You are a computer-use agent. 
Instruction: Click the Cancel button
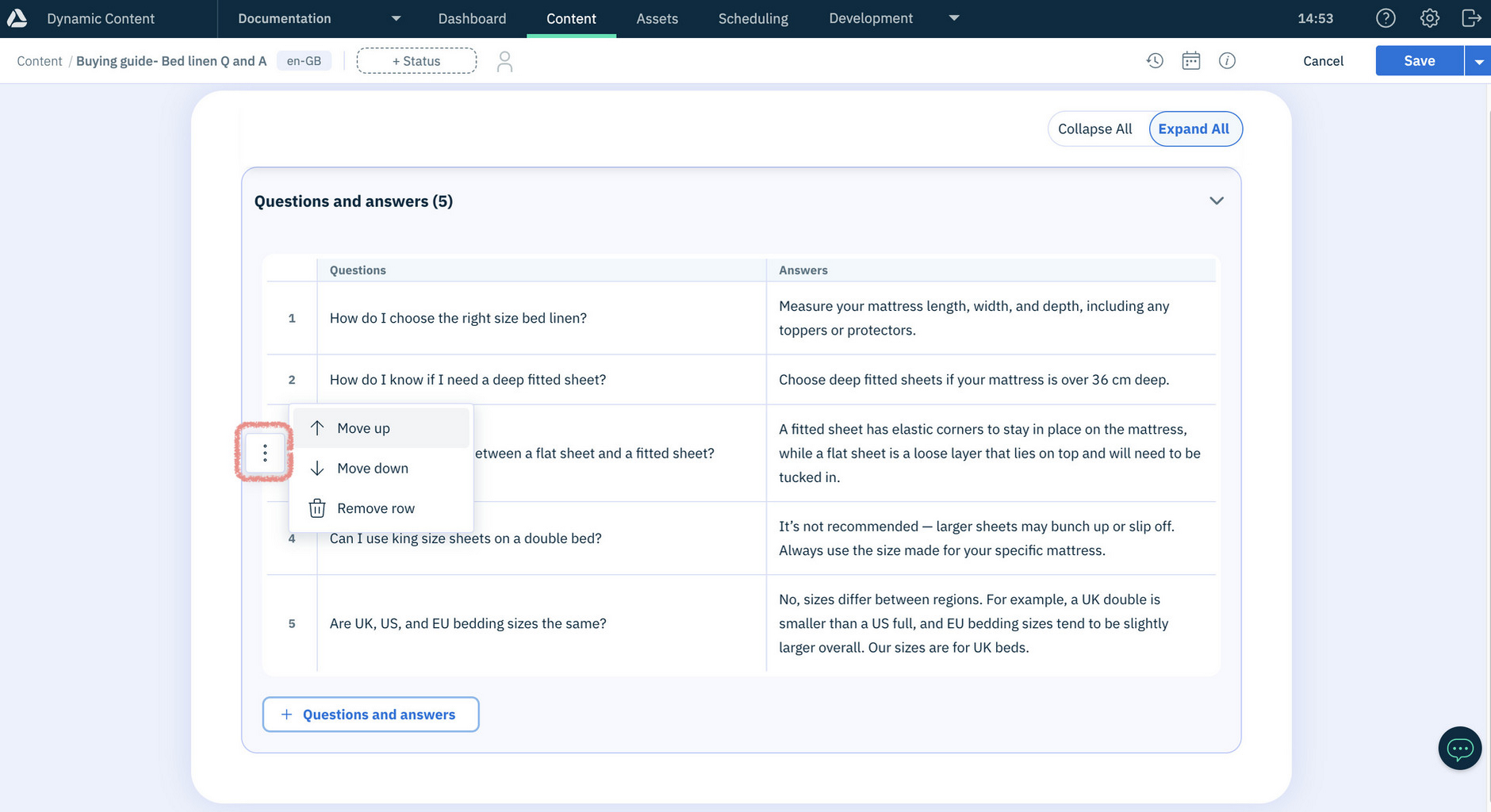(1323, 61)
